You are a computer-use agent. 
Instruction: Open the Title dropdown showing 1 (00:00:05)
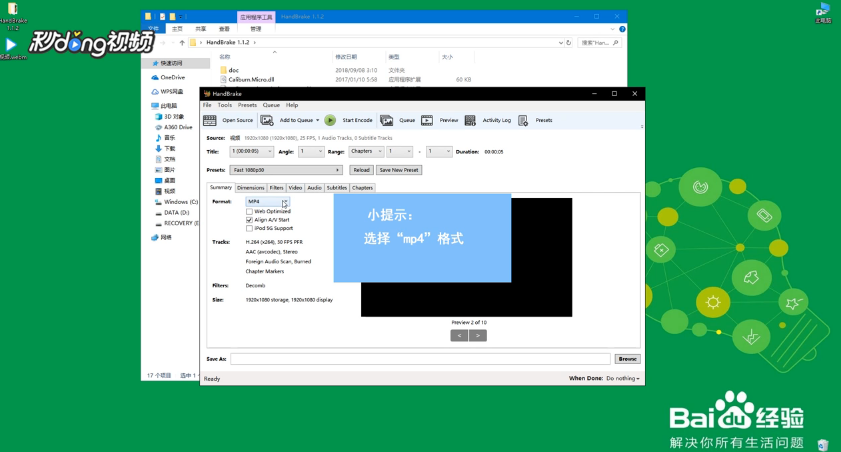tap(252, 152)
